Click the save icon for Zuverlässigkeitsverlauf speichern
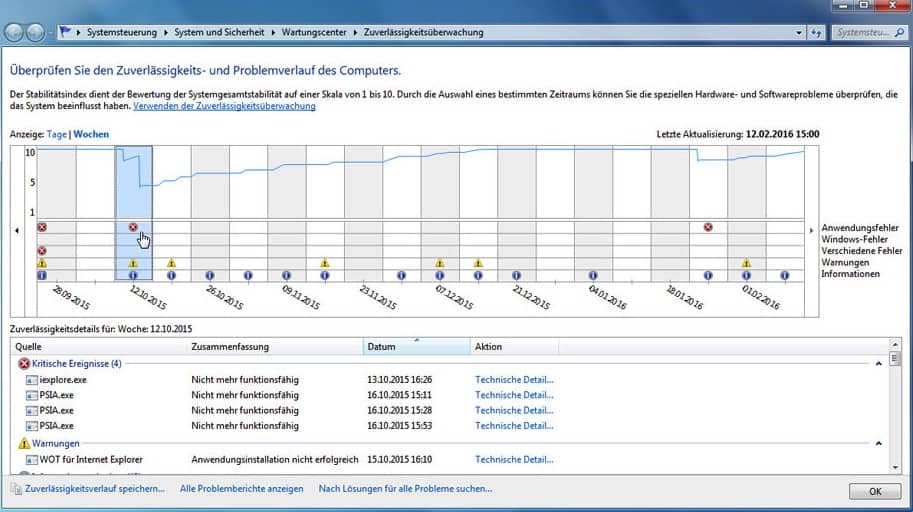913x512 pixels. point(15,489)
